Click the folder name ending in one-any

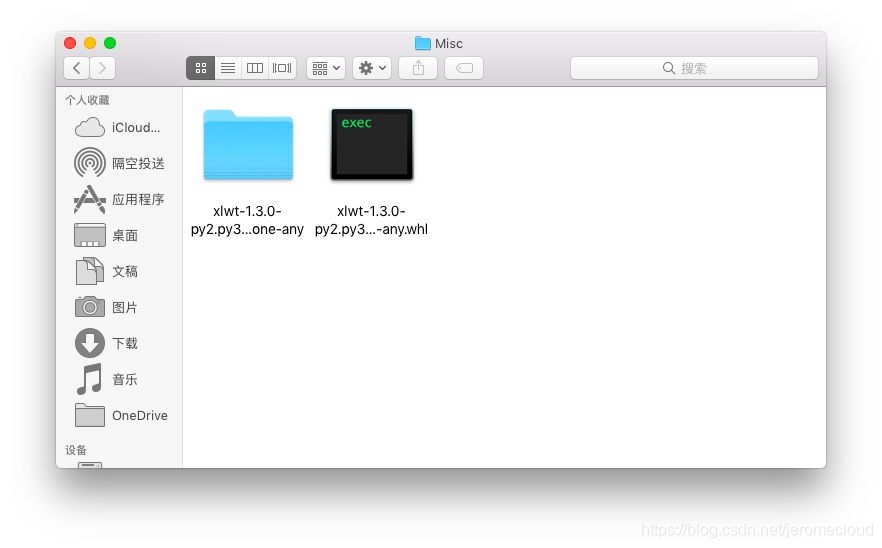[x=247, y=220]
